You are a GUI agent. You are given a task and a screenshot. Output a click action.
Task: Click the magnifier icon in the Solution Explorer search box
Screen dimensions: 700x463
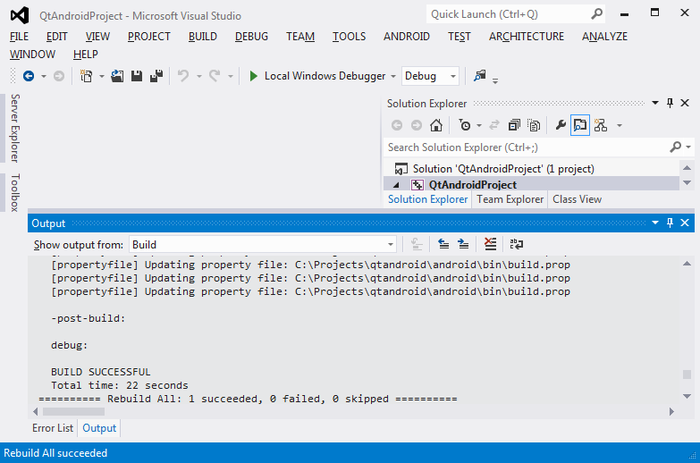coord(675,147)
